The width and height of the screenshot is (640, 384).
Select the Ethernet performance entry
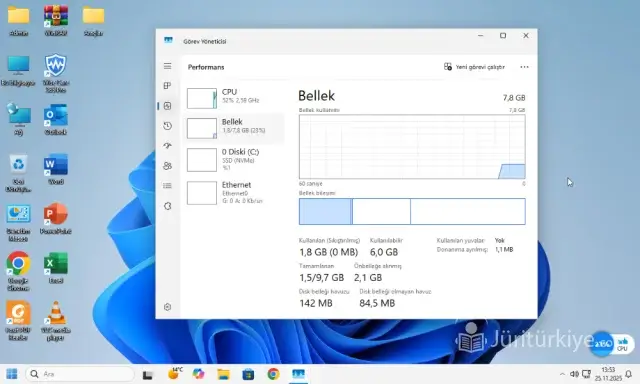(x=234, y=193)
